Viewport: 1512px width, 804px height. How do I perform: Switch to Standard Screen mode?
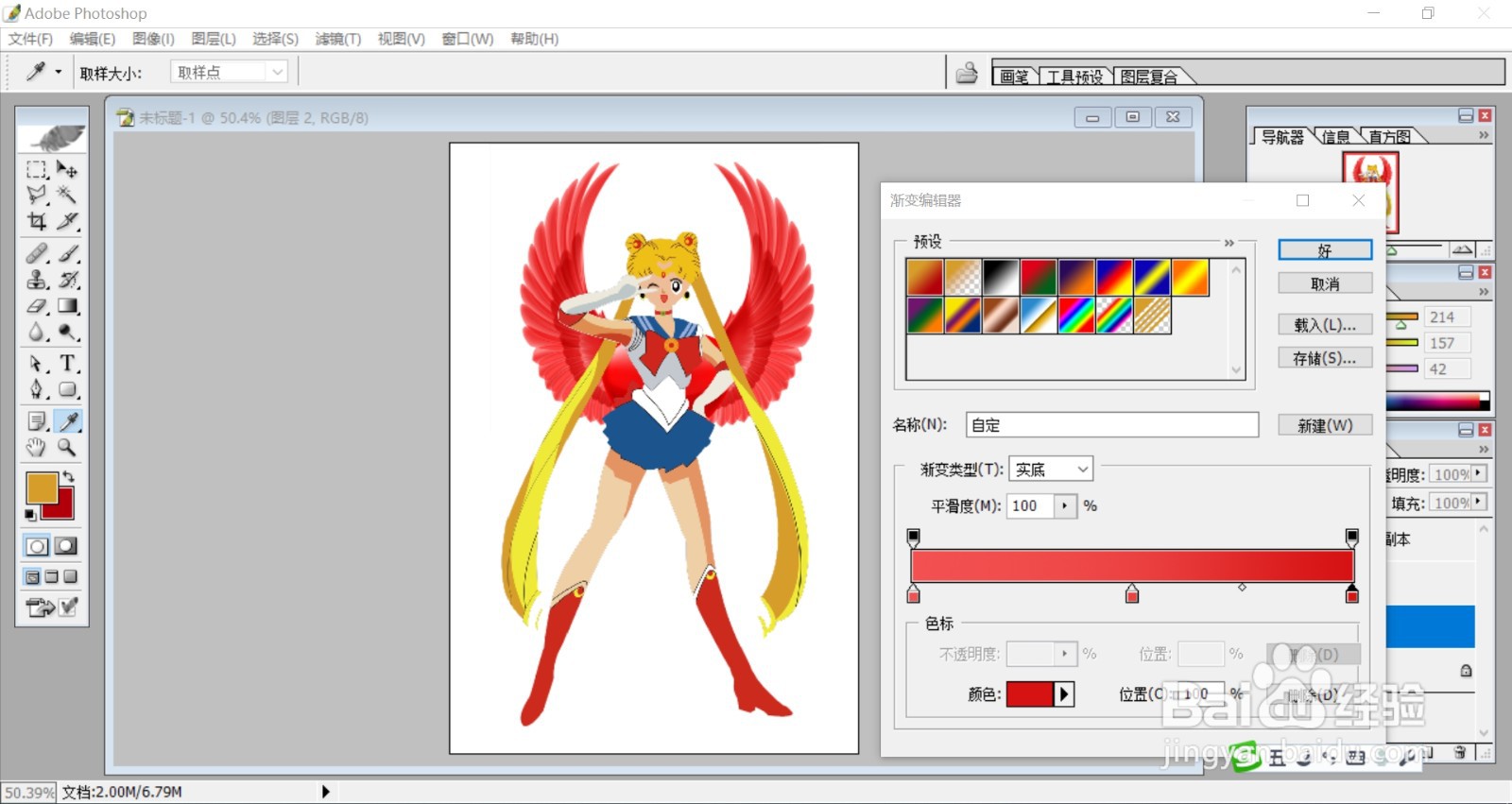tap(32, 577)
